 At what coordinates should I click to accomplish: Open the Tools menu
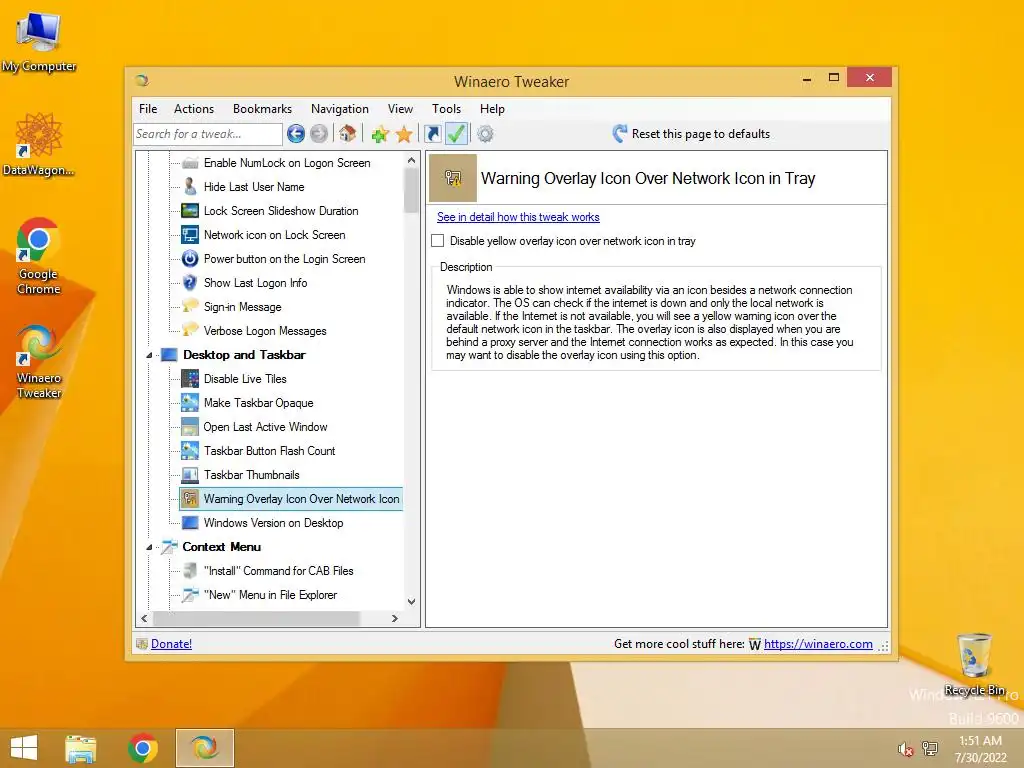(446, 109)
